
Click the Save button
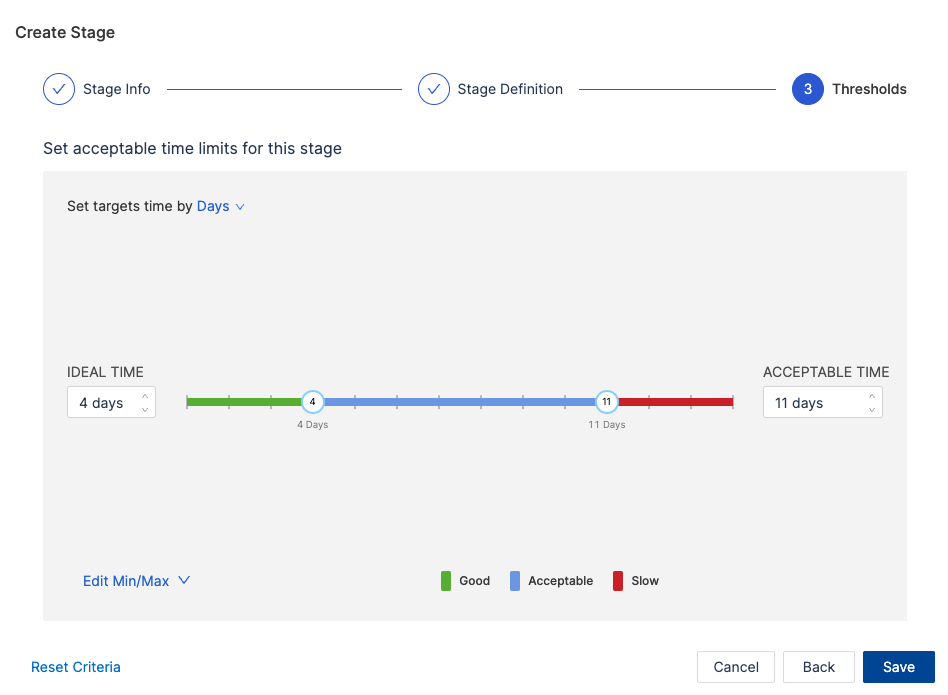pos(898,667)
